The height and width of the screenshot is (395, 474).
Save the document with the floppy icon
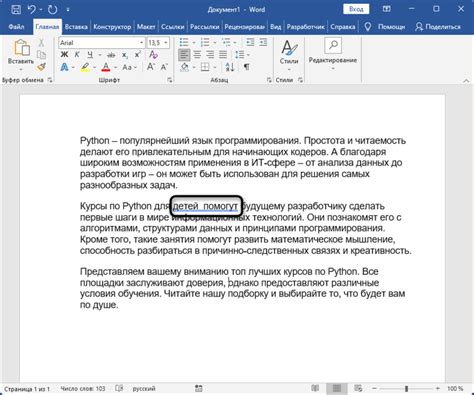click(16, 9)
